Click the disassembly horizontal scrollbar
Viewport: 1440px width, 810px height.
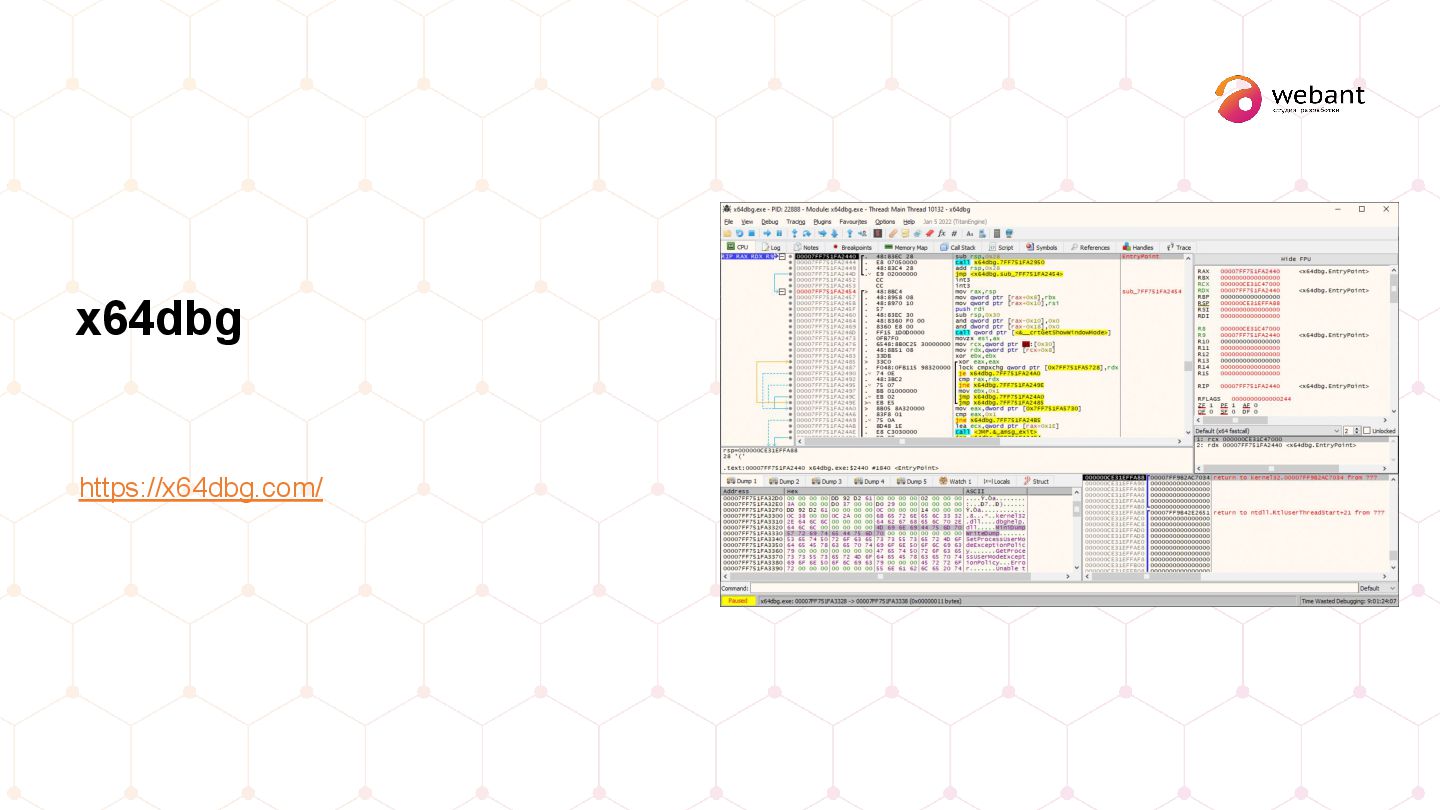[x=989, y=440]
